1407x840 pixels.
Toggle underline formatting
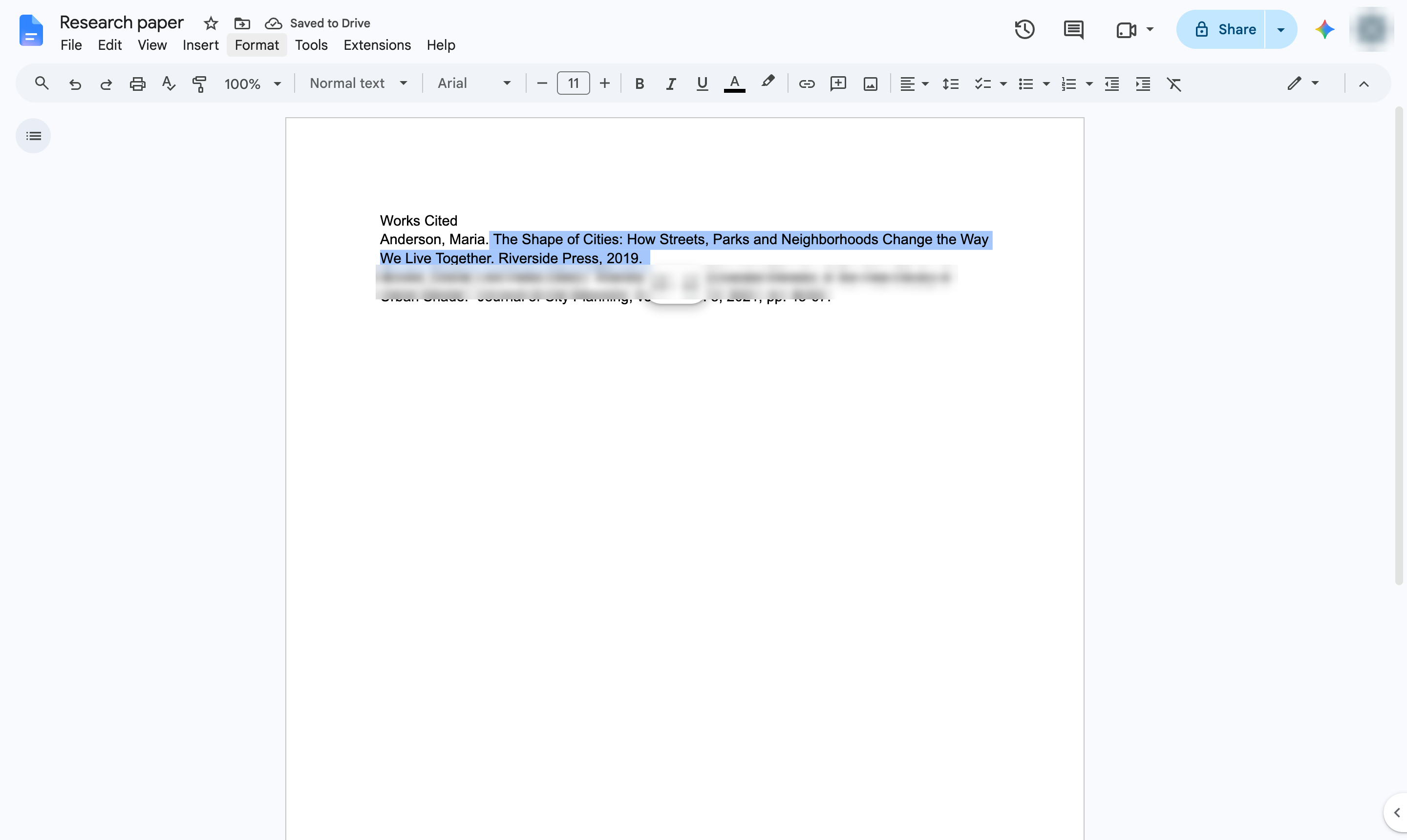[x=702, y=84]
